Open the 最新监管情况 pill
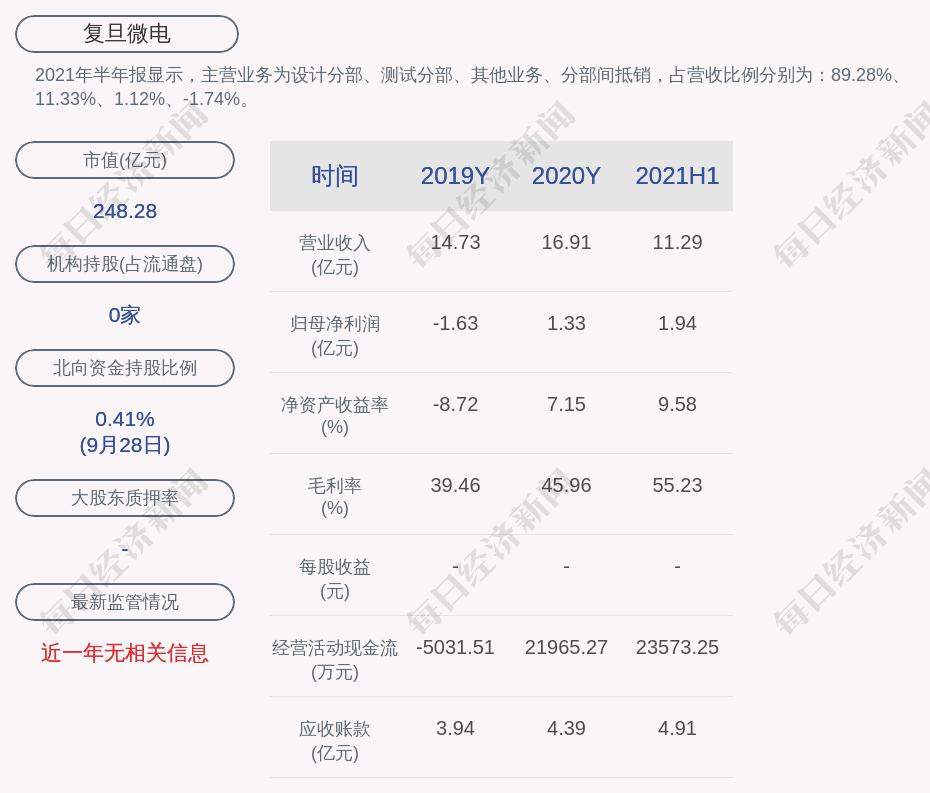Screen dimensions: 930x793 pos(125,602)
